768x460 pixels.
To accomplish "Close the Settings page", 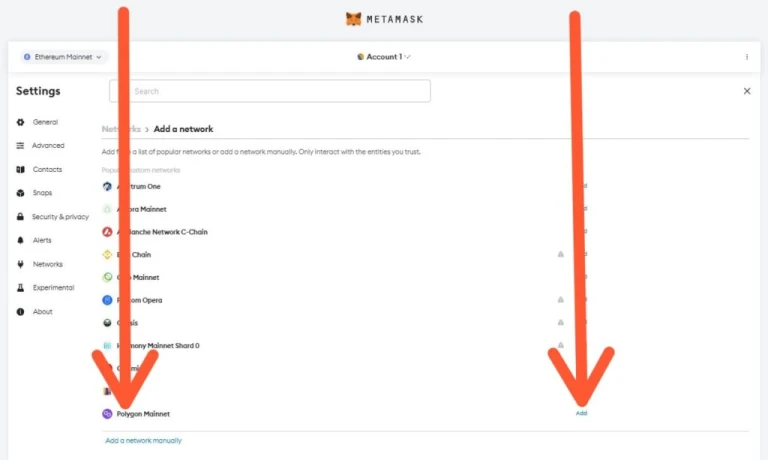I will coord(747,91).
